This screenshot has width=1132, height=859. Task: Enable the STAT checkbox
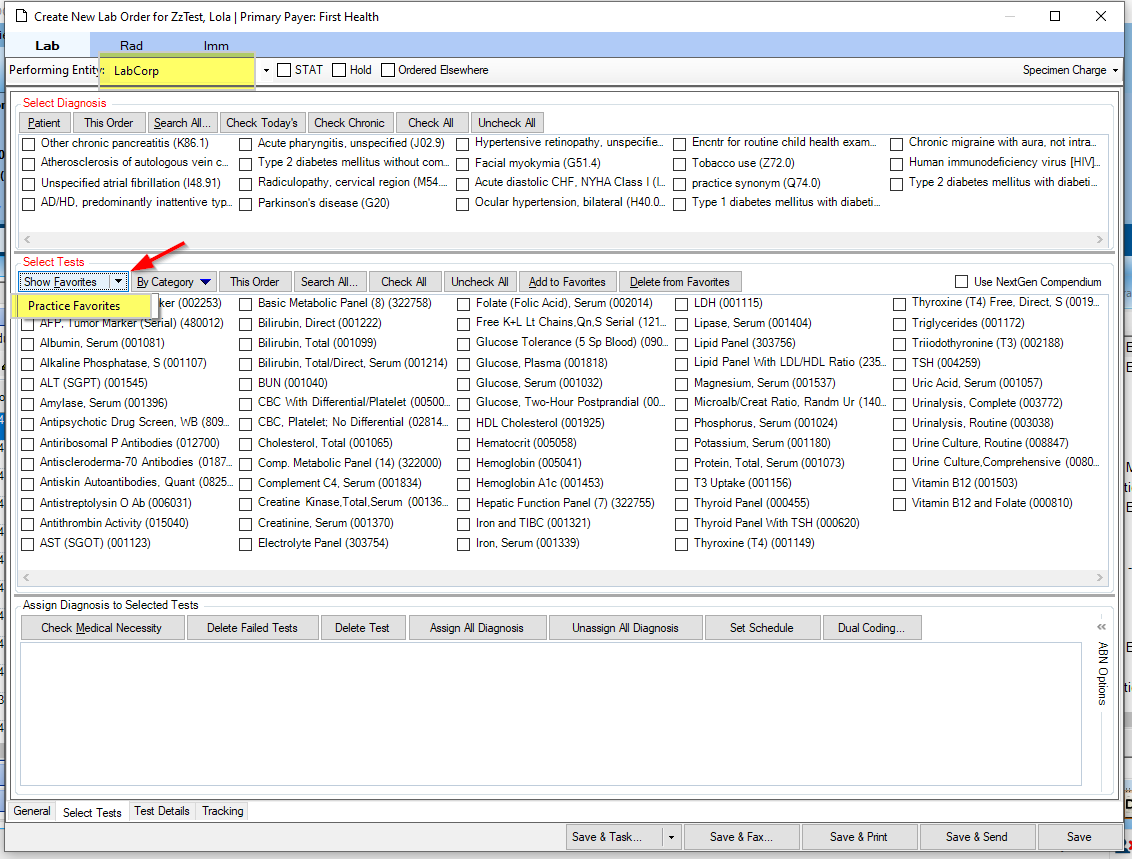[x=284, y=70]
